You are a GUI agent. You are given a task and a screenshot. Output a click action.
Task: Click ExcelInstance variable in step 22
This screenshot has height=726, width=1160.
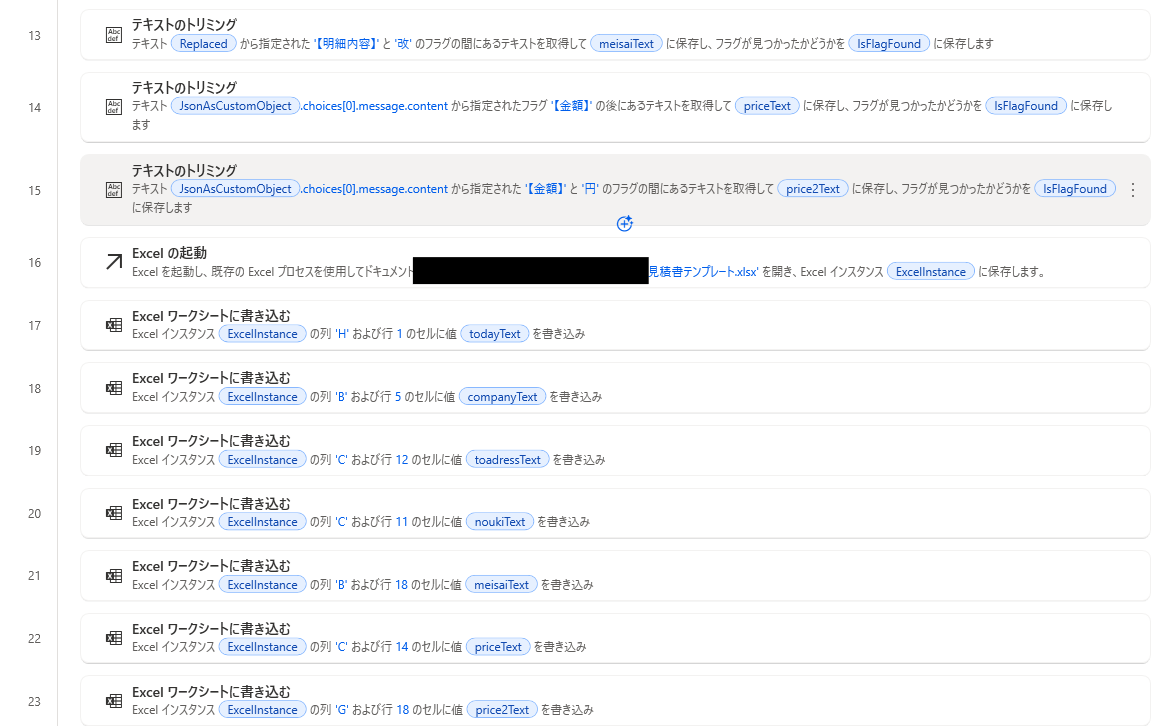click(x=262, y=647)
